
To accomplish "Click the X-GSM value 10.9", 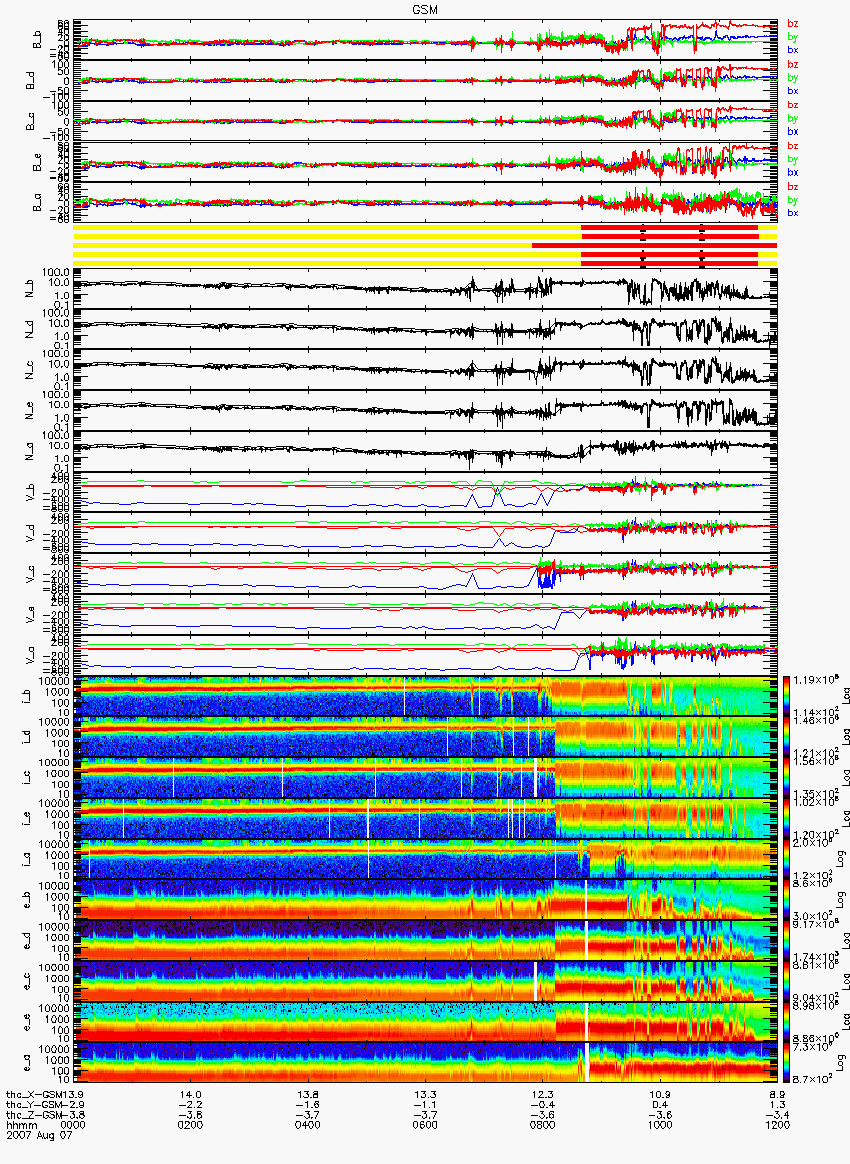I will tap(660, 1094).
